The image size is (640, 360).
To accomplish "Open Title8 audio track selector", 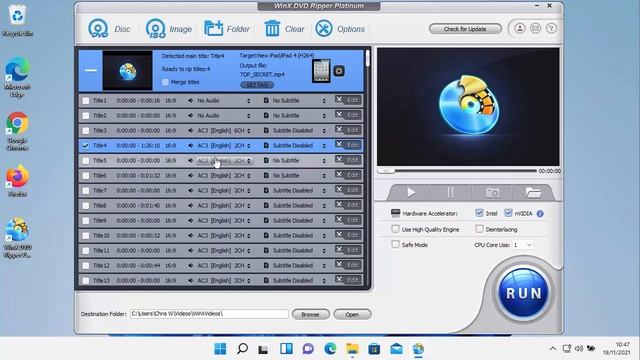I will pos(224,205).
